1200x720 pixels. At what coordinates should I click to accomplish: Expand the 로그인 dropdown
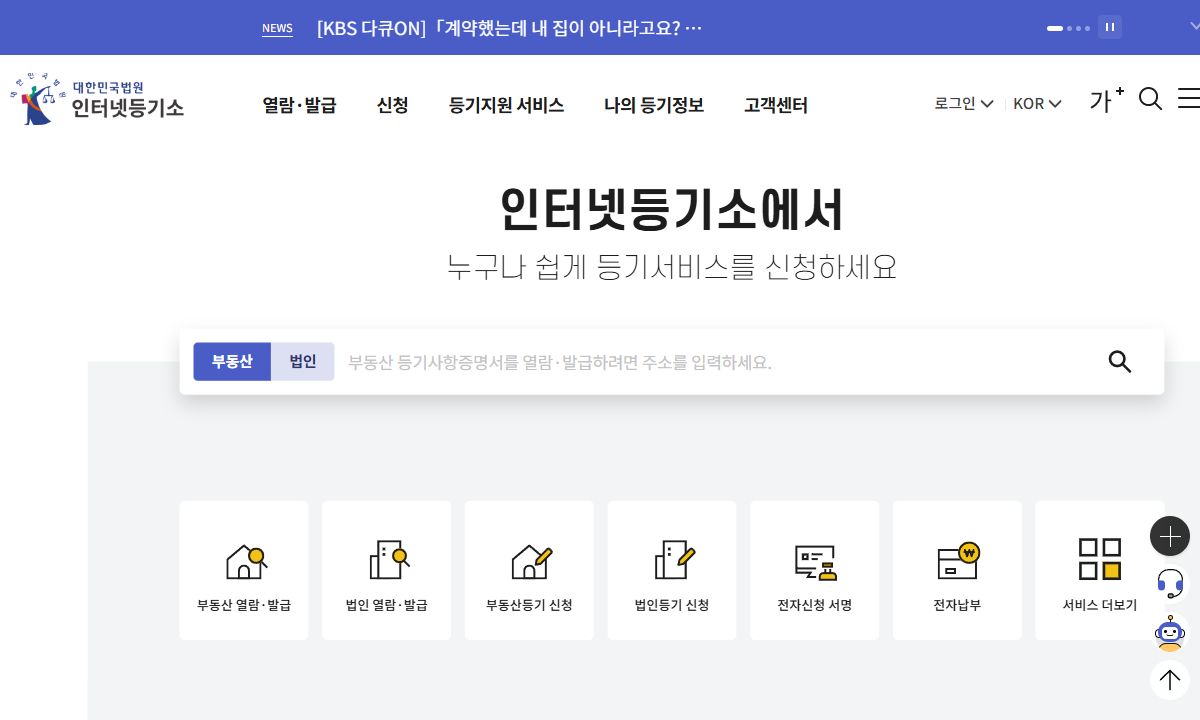click(964, 103)
